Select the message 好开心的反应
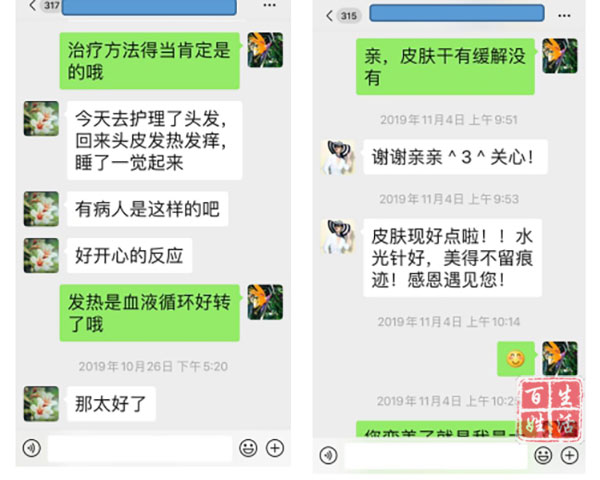This screenshot has height=480, width=600. (129, 255)
